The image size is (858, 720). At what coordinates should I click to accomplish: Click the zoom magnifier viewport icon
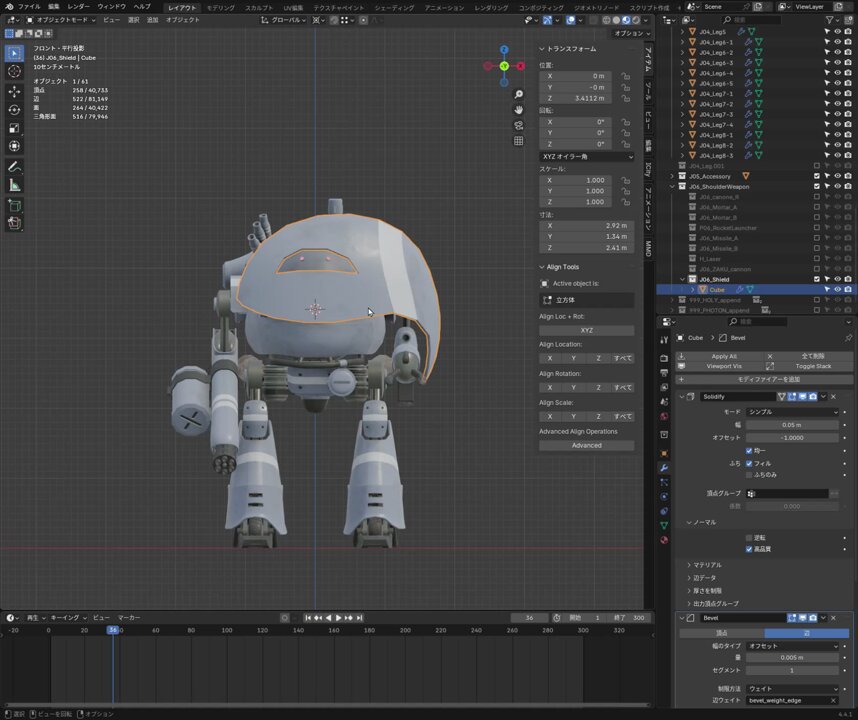(x=518, y=95)
